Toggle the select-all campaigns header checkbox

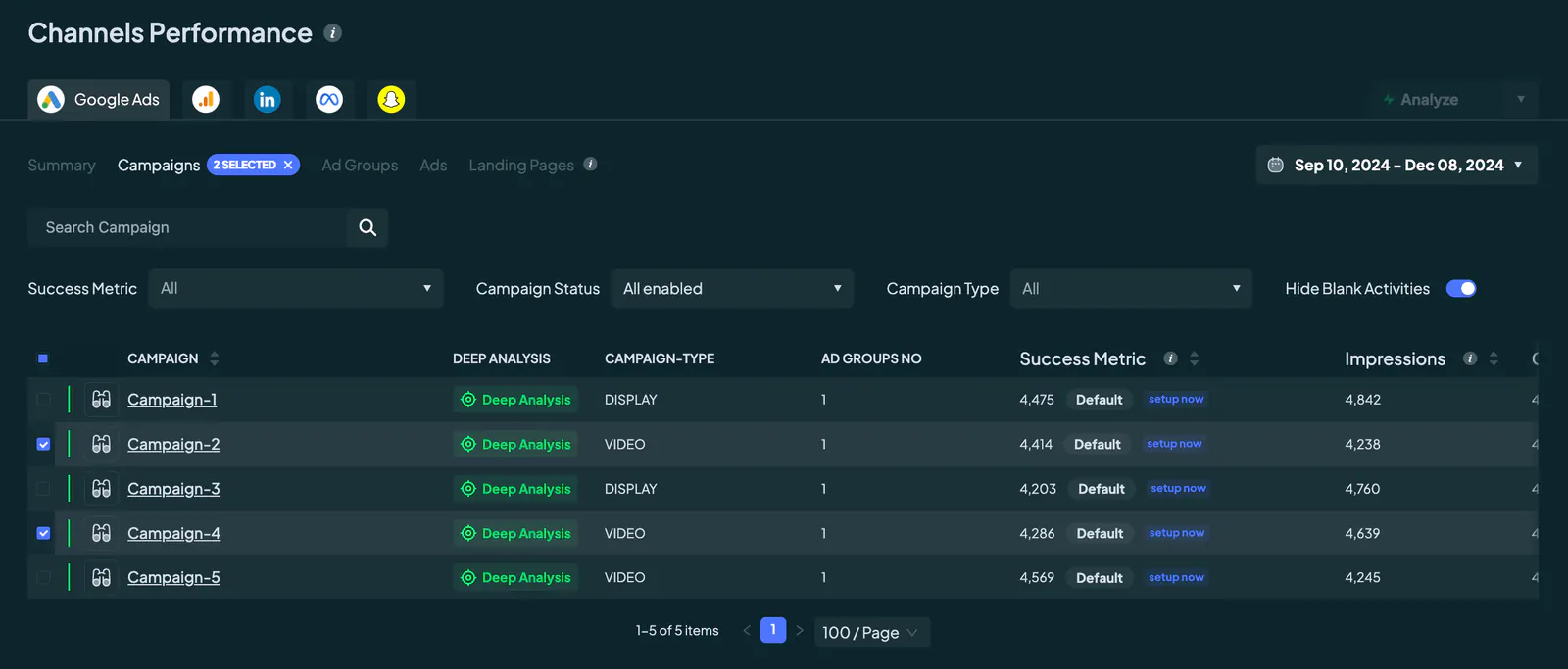[43, 358]
